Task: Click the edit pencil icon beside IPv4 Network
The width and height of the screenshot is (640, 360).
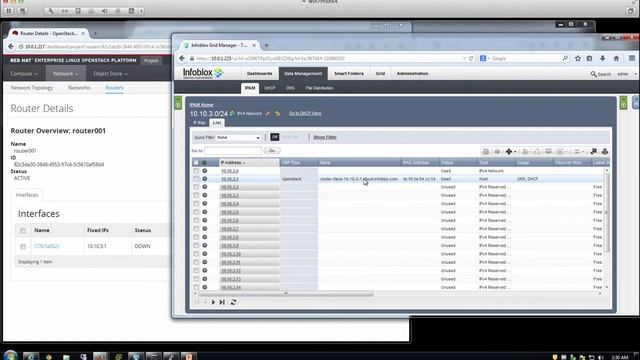Action: pos(268,113)
